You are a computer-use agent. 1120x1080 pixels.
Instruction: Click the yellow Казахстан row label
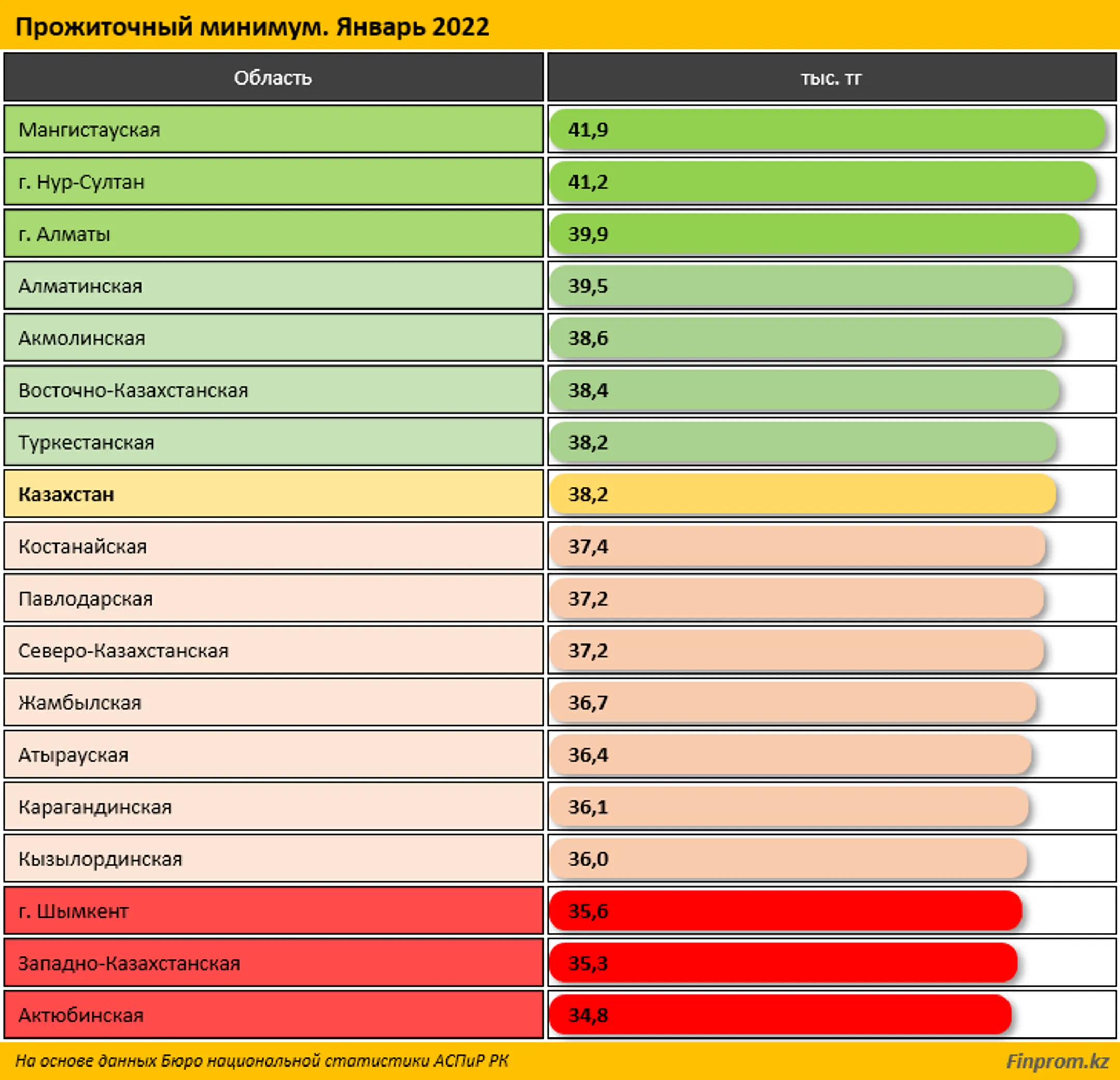coord(273,494)
